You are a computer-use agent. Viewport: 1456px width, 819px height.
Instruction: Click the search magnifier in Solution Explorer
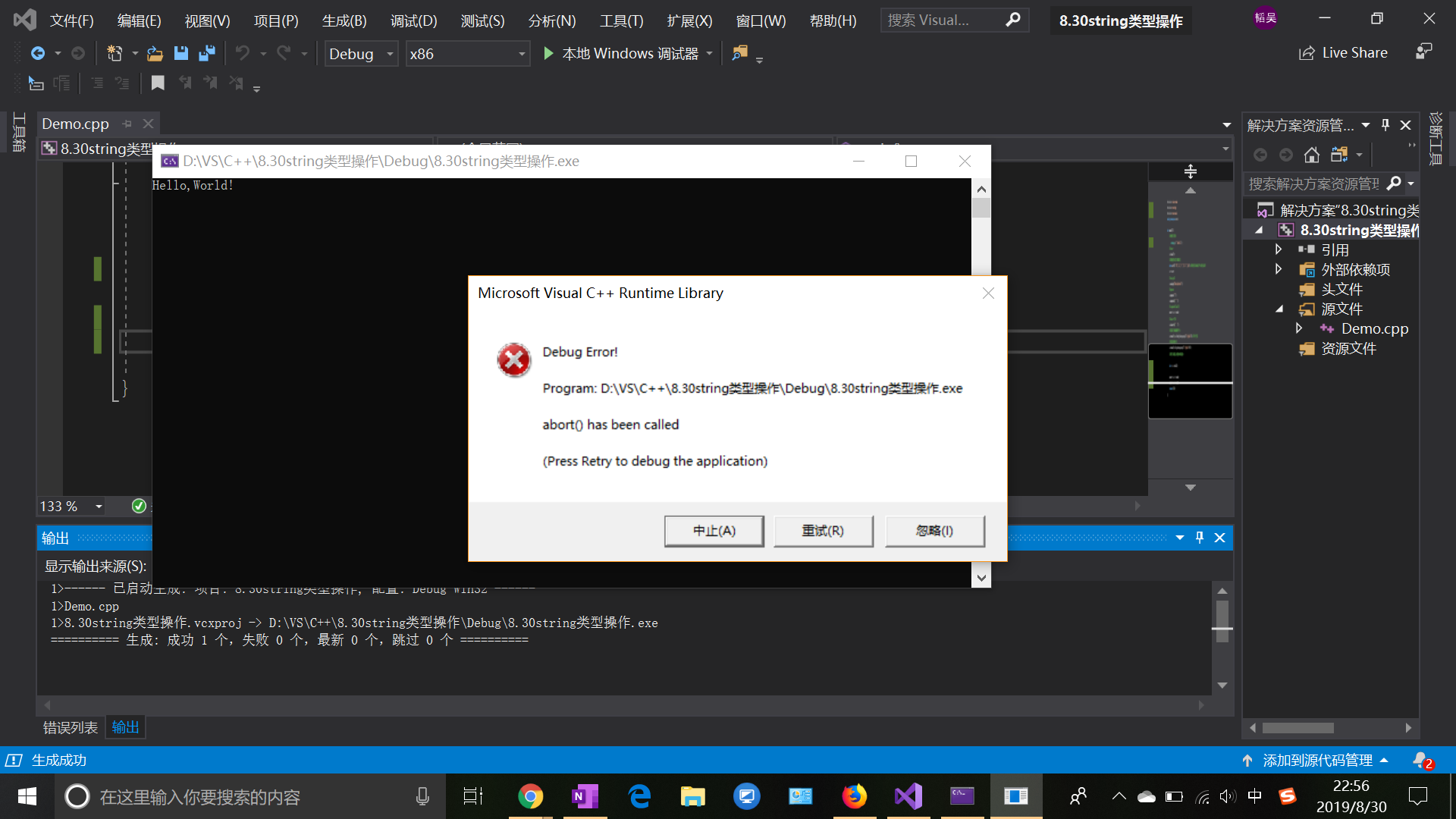pyautogui.click(x=1394, y=184)
